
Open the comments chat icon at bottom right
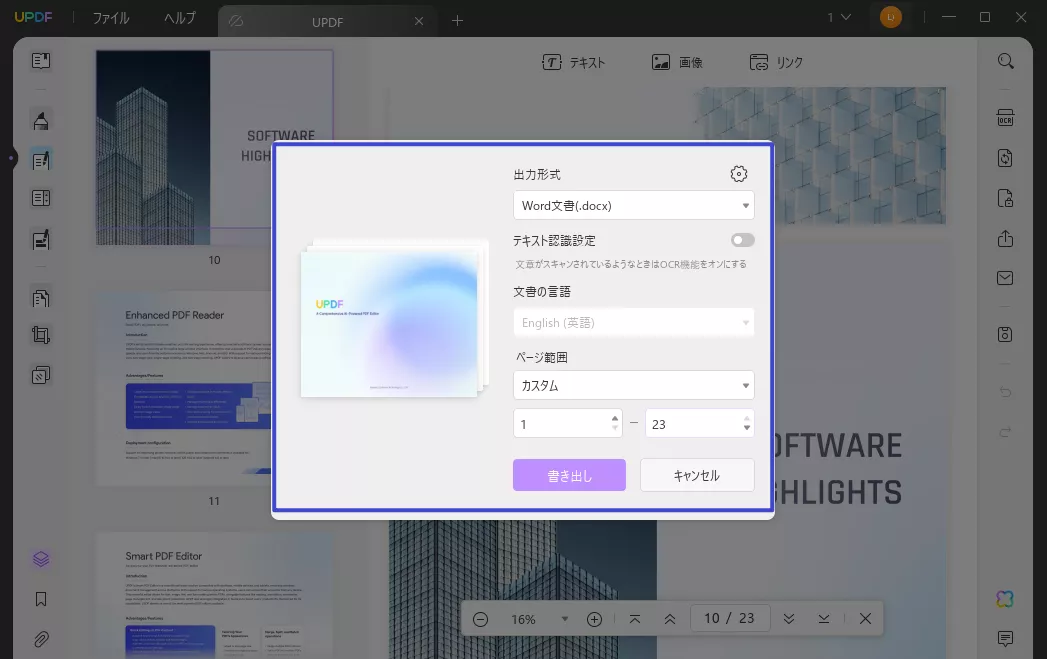1006,638
